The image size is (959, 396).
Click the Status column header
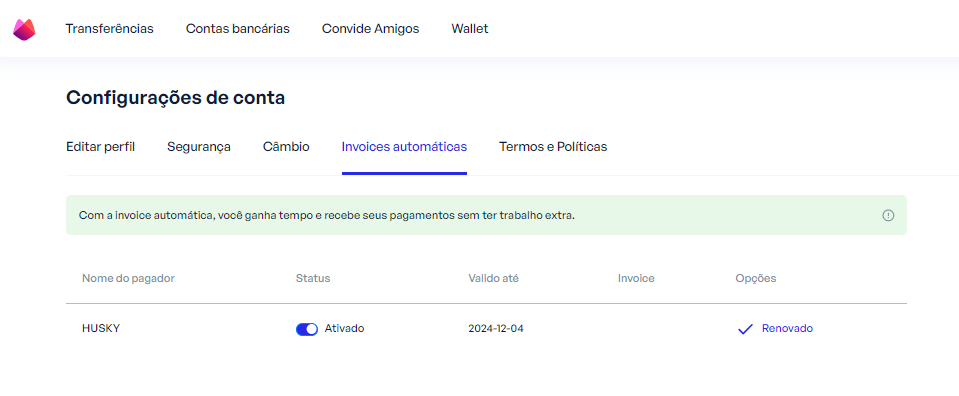(x=313, y=278)
